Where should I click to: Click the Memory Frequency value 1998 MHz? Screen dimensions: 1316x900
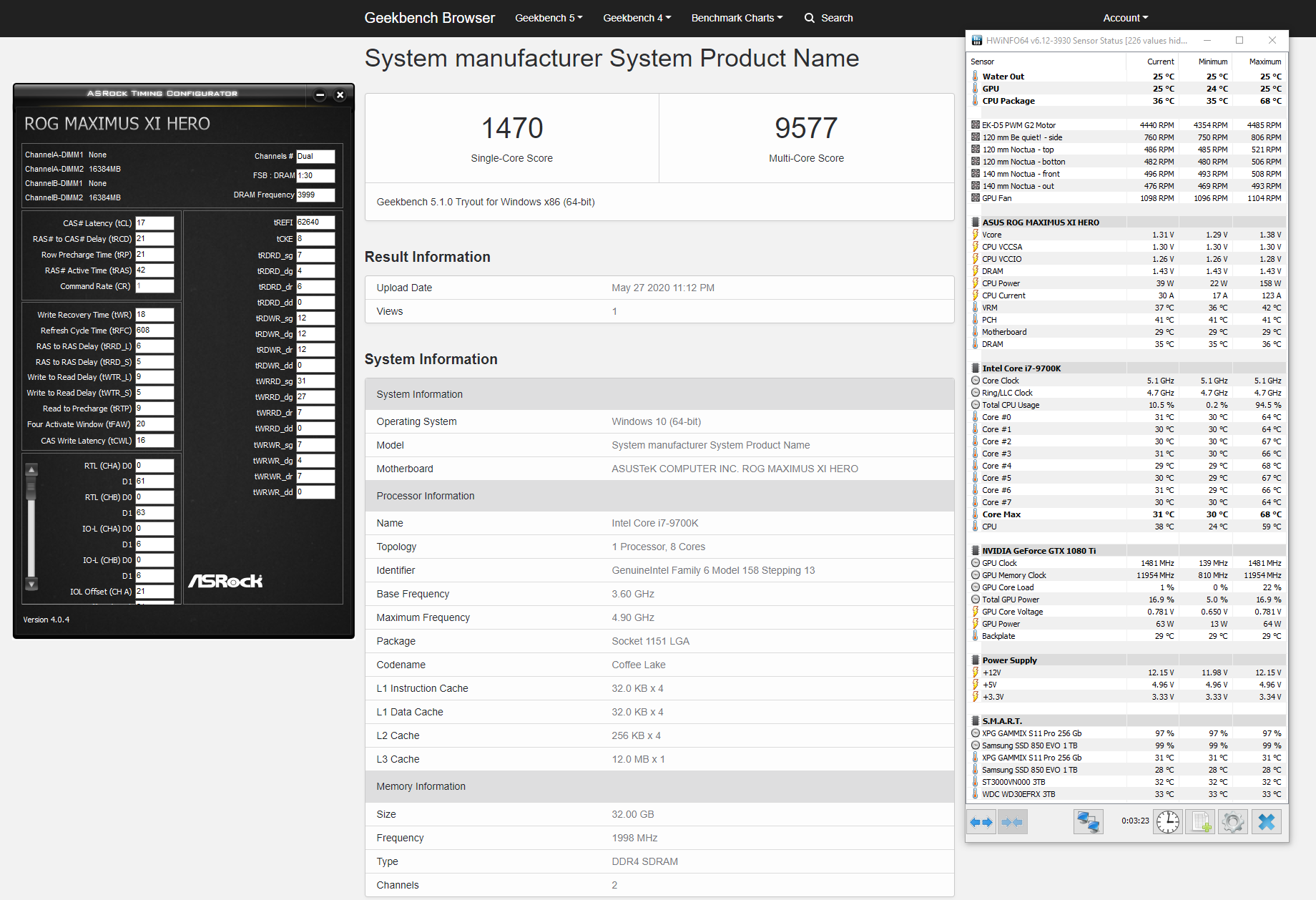(634, 838)
